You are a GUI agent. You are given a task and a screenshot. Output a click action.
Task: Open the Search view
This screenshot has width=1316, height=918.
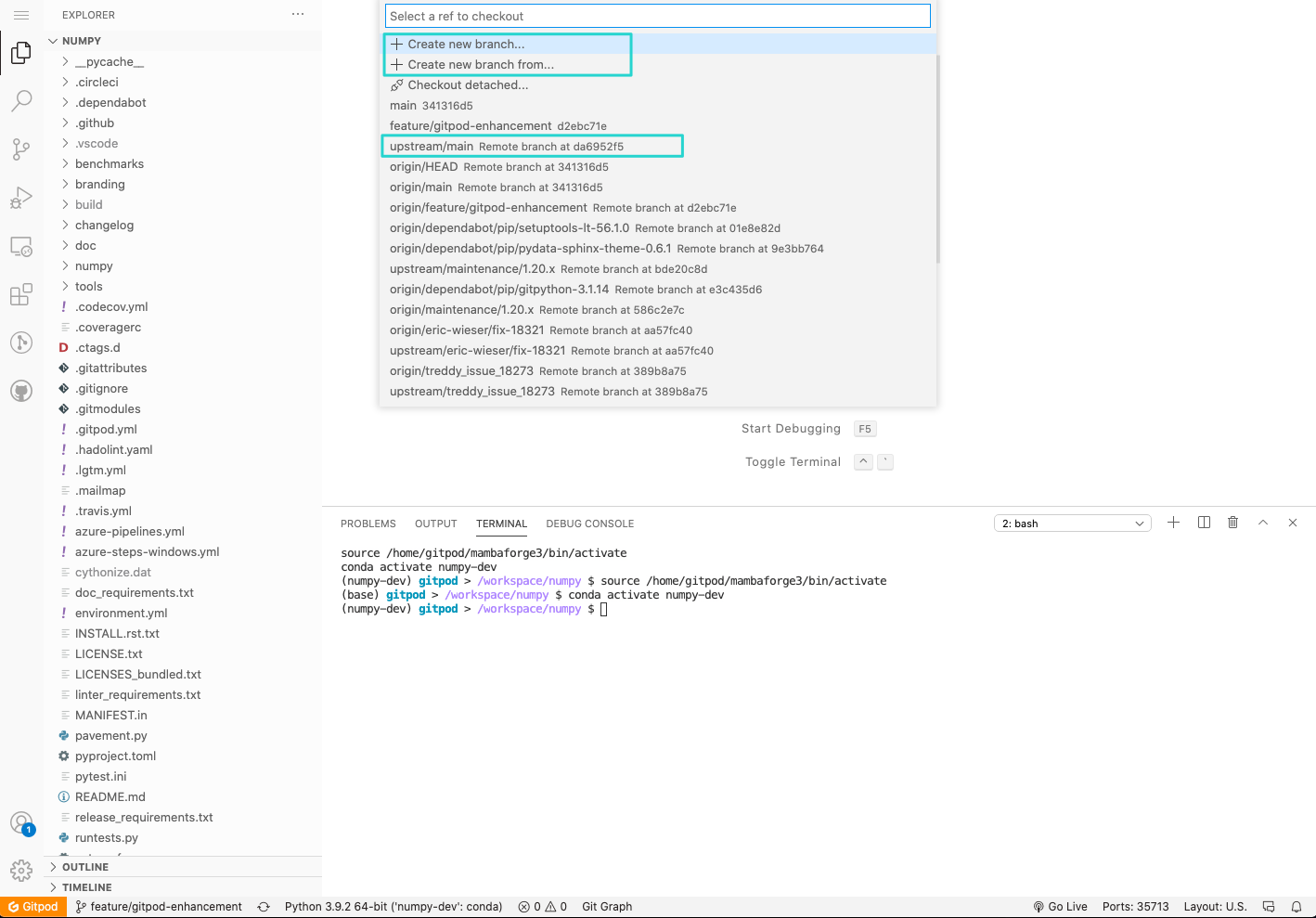point(21,100)
